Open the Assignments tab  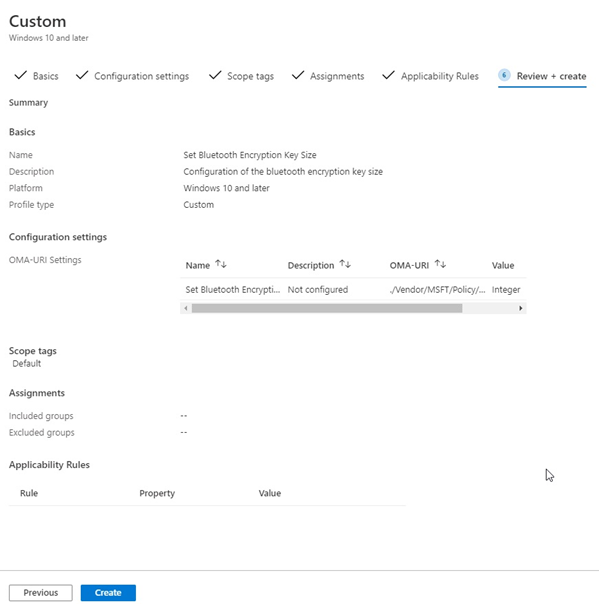coord(337,76)
